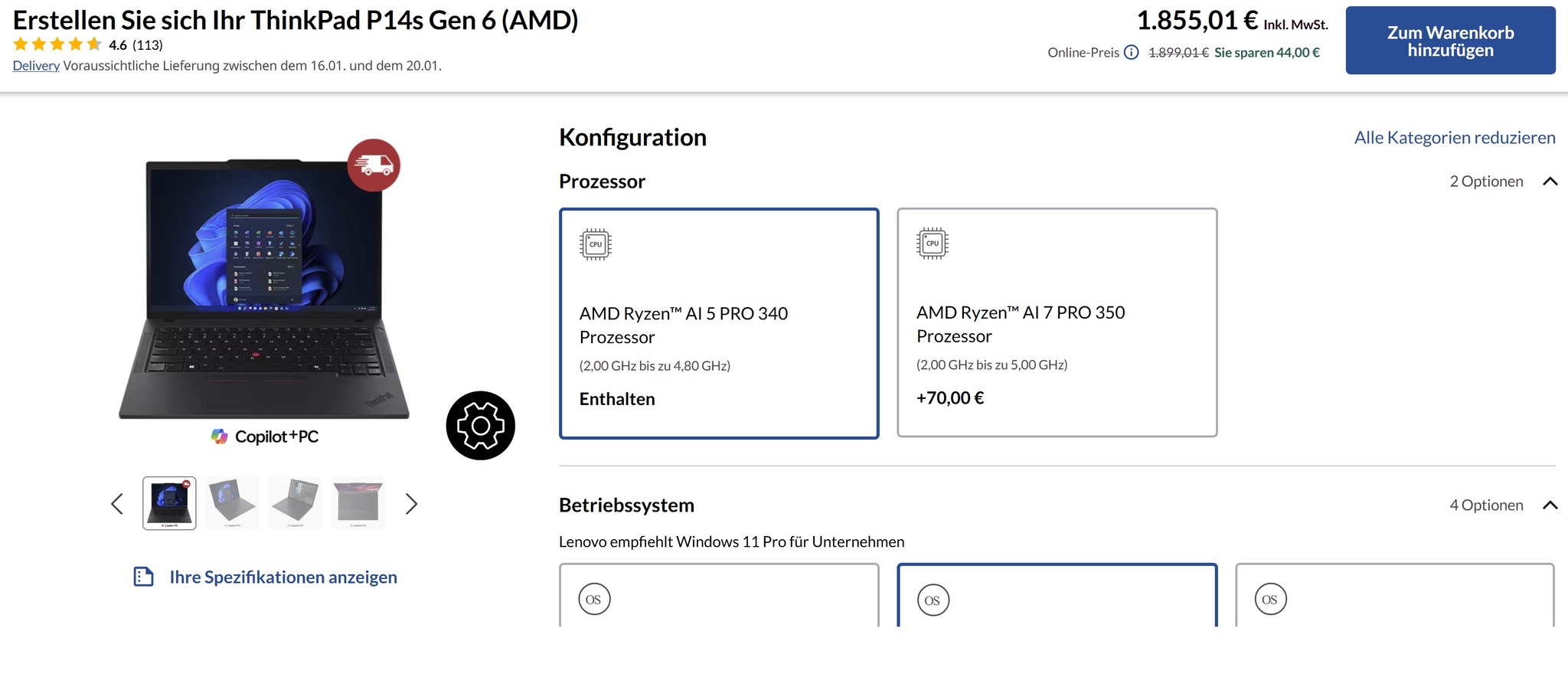Viewport: 1568px width, 677px height.
Task: Collapse the Prozessor section chevron
Action: pos(1550,182)
